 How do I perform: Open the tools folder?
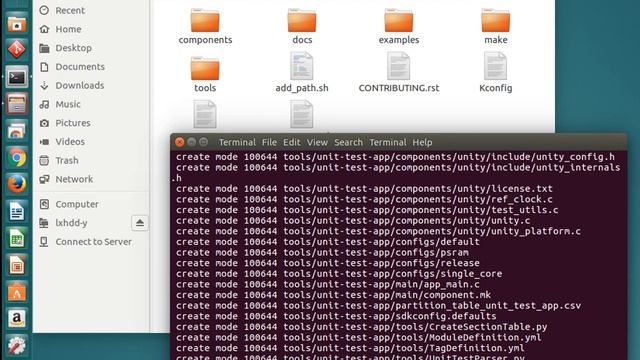click(x=205, y=75)
